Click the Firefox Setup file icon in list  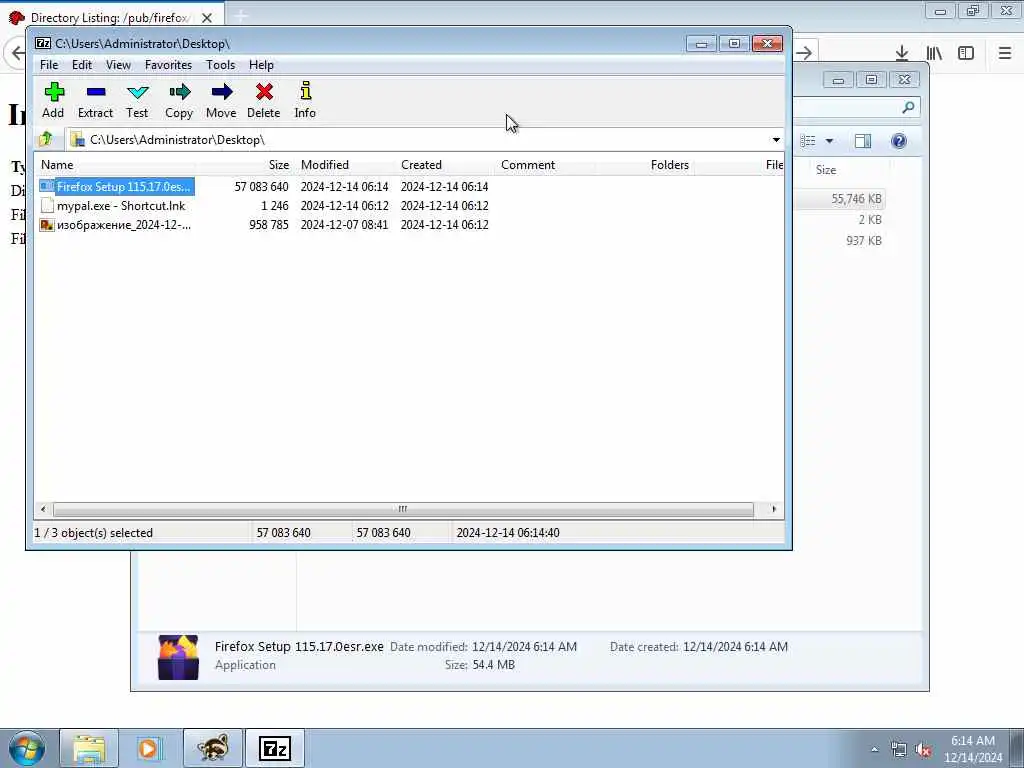(x=46, y=187)
